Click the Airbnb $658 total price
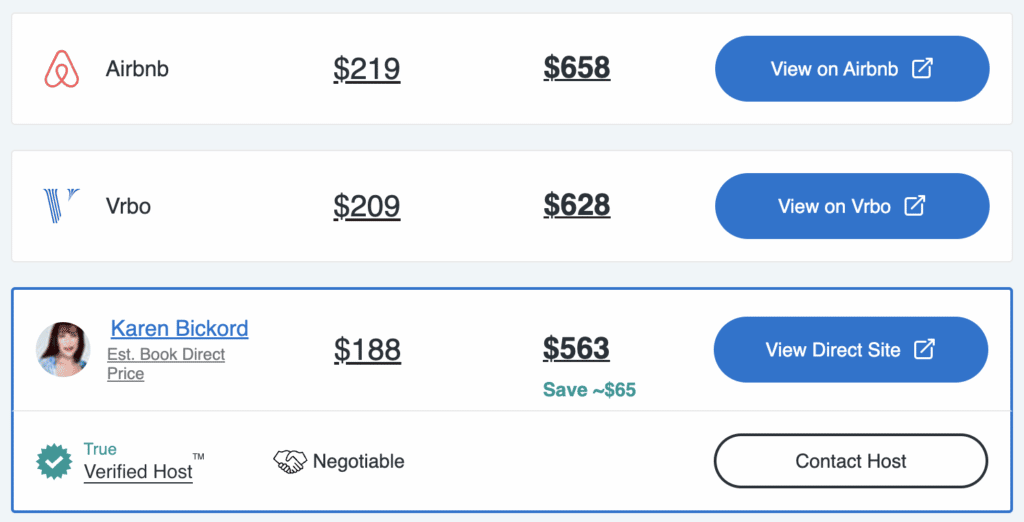The height and width of the screenshot is (522, 1024). pos(577,68)
